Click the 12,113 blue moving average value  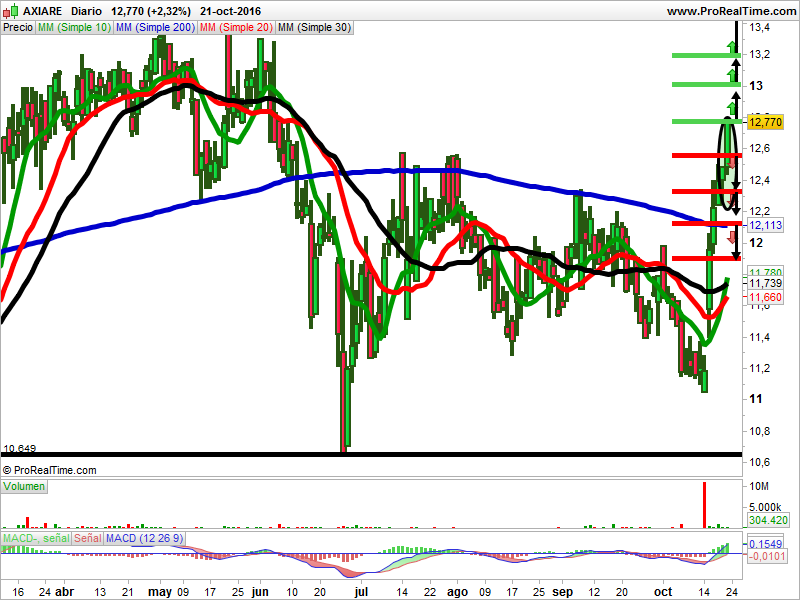pyautogui.click(x=765, y=225)
